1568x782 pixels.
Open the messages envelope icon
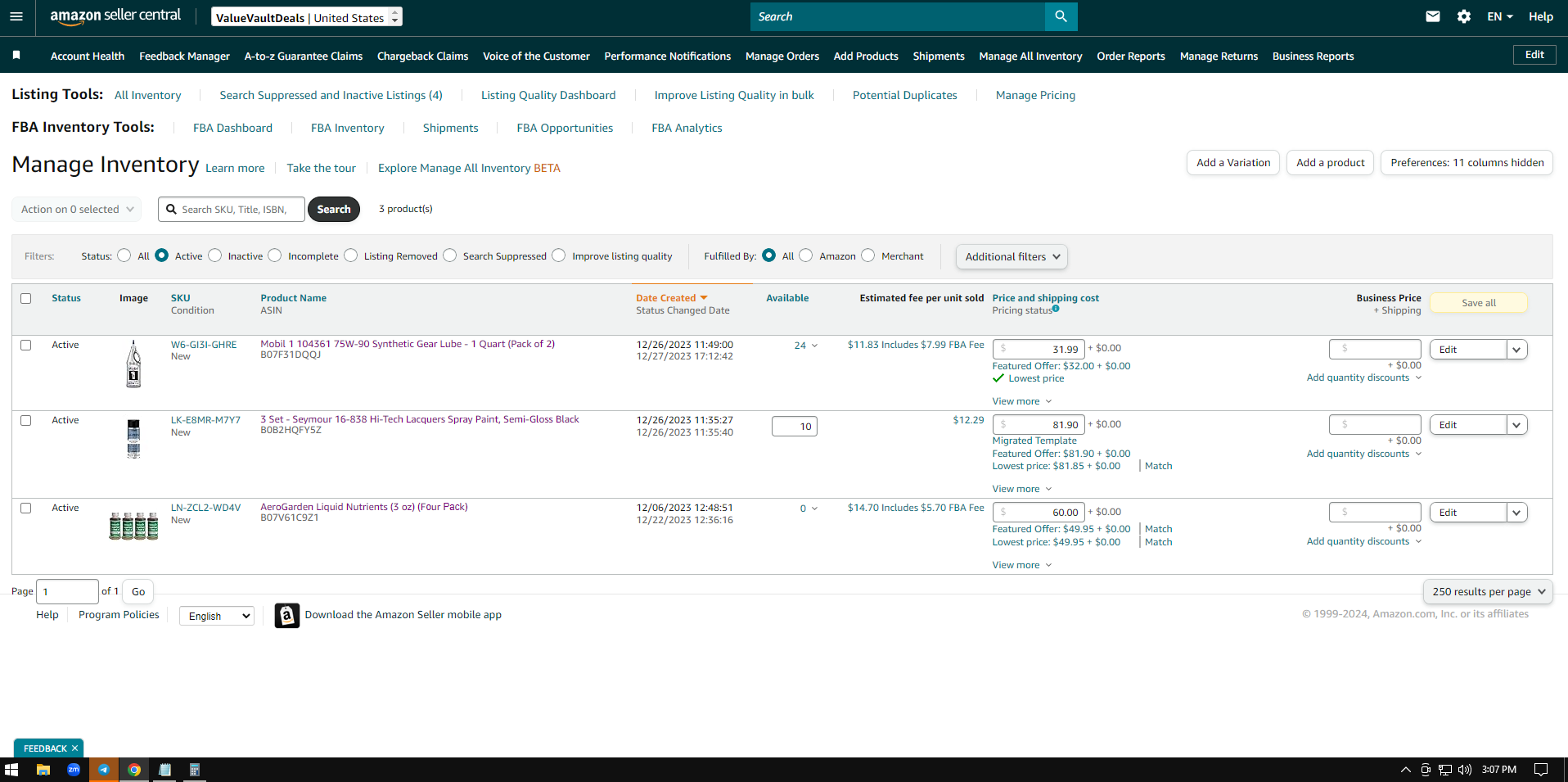point(1432,16)
